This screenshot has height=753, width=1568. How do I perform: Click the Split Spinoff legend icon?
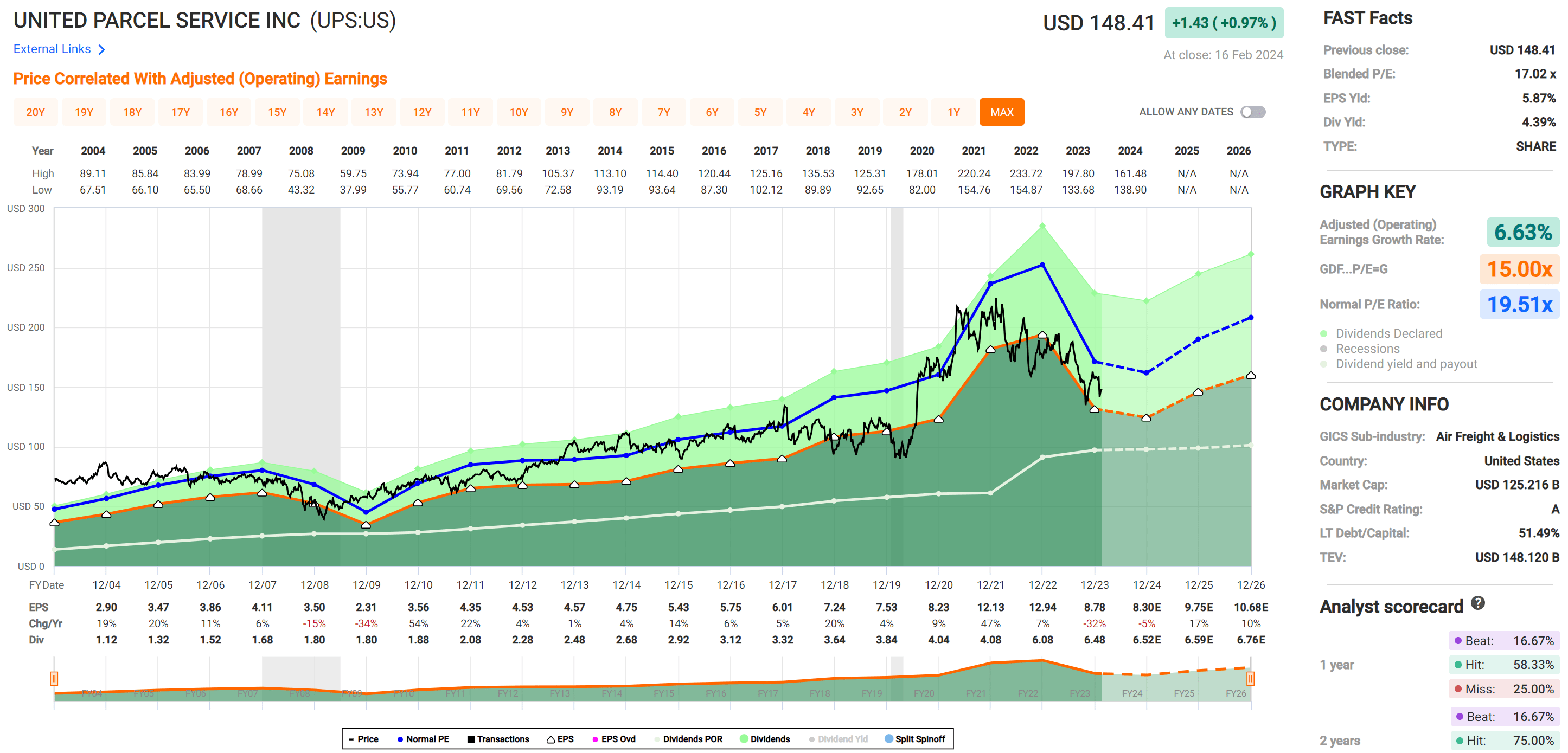(x=889, y=738)
